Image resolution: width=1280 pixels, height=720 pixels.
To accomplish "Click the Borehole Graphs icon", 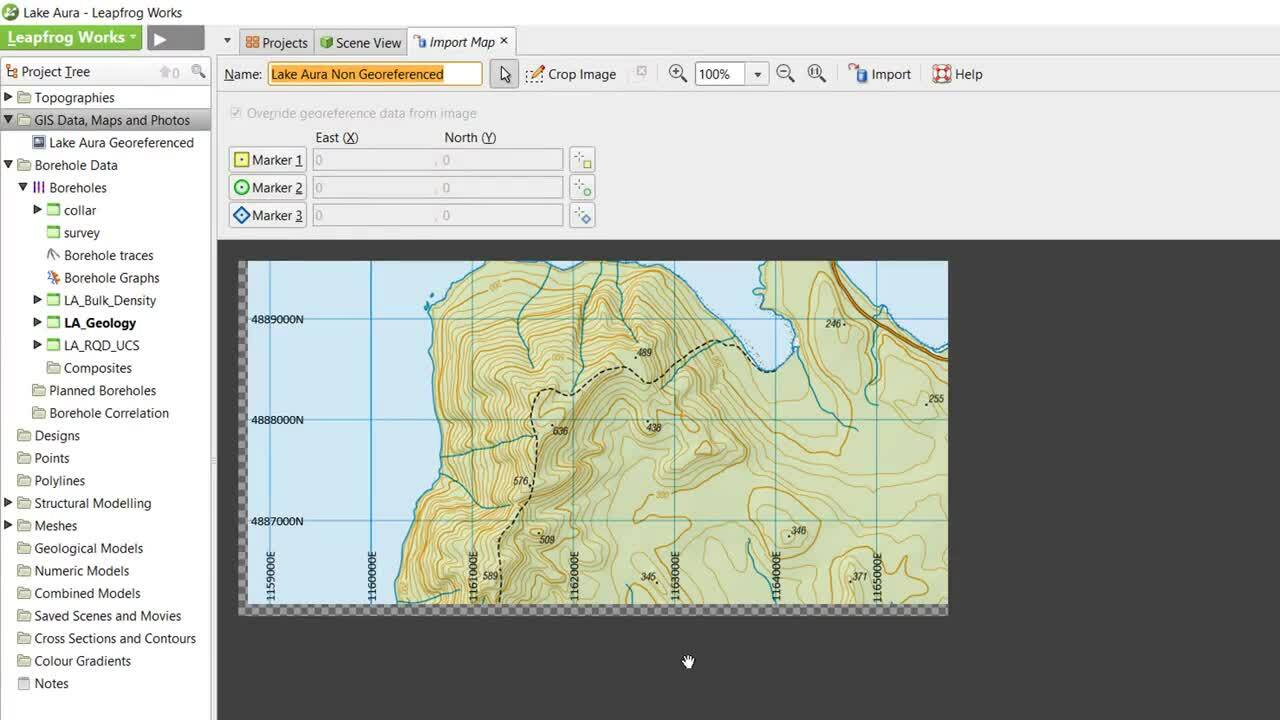I will tap(54, 277).
